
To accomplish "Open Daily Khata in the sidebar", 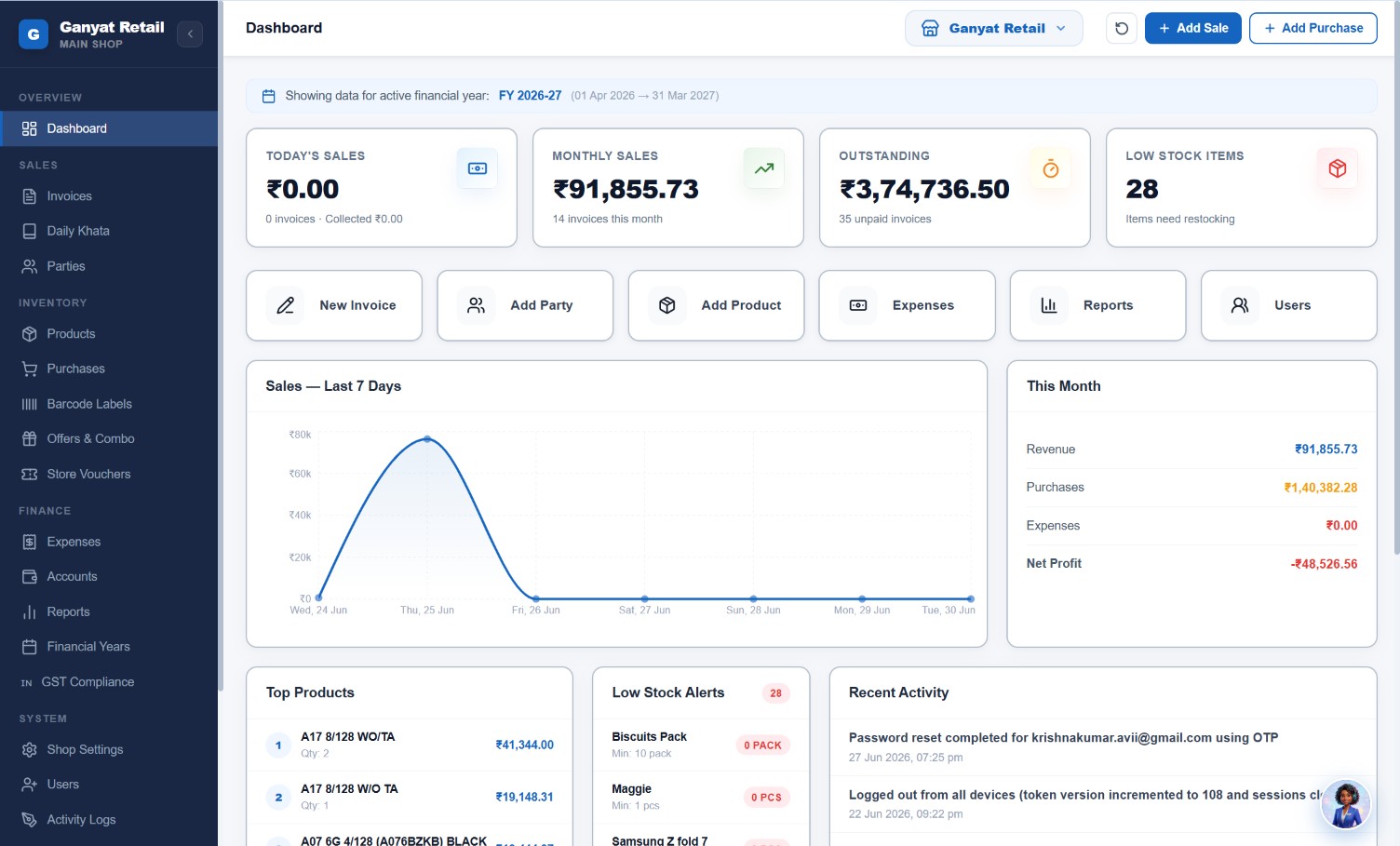I will point(109,231).
